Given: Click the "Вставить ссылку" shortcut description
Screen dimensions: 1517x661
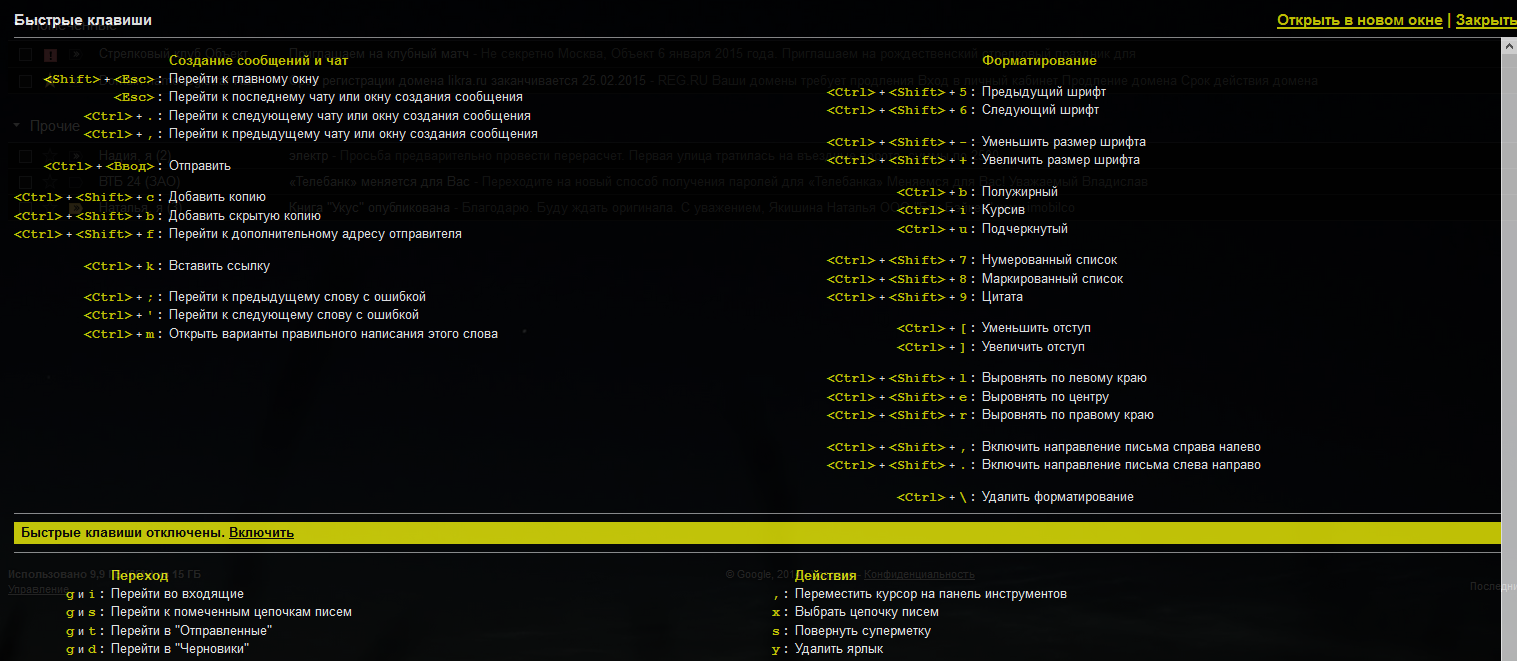Looking at the screenshot, I should pos(219,266).
